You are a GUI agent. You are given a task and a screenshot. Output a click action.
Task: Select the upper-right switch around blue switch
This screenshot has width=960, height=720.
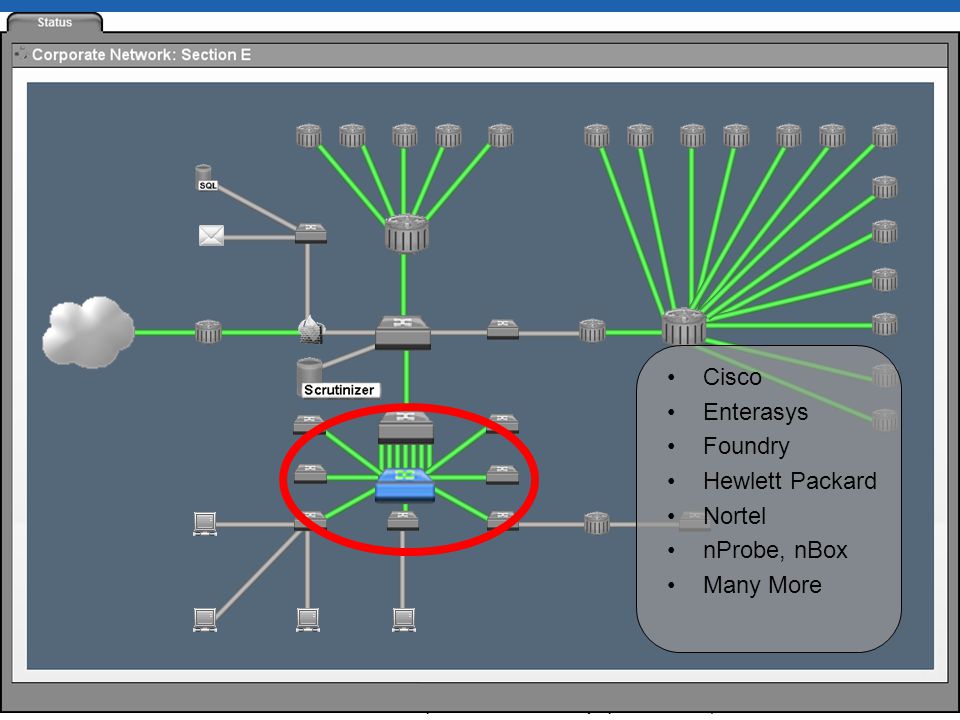503,424
